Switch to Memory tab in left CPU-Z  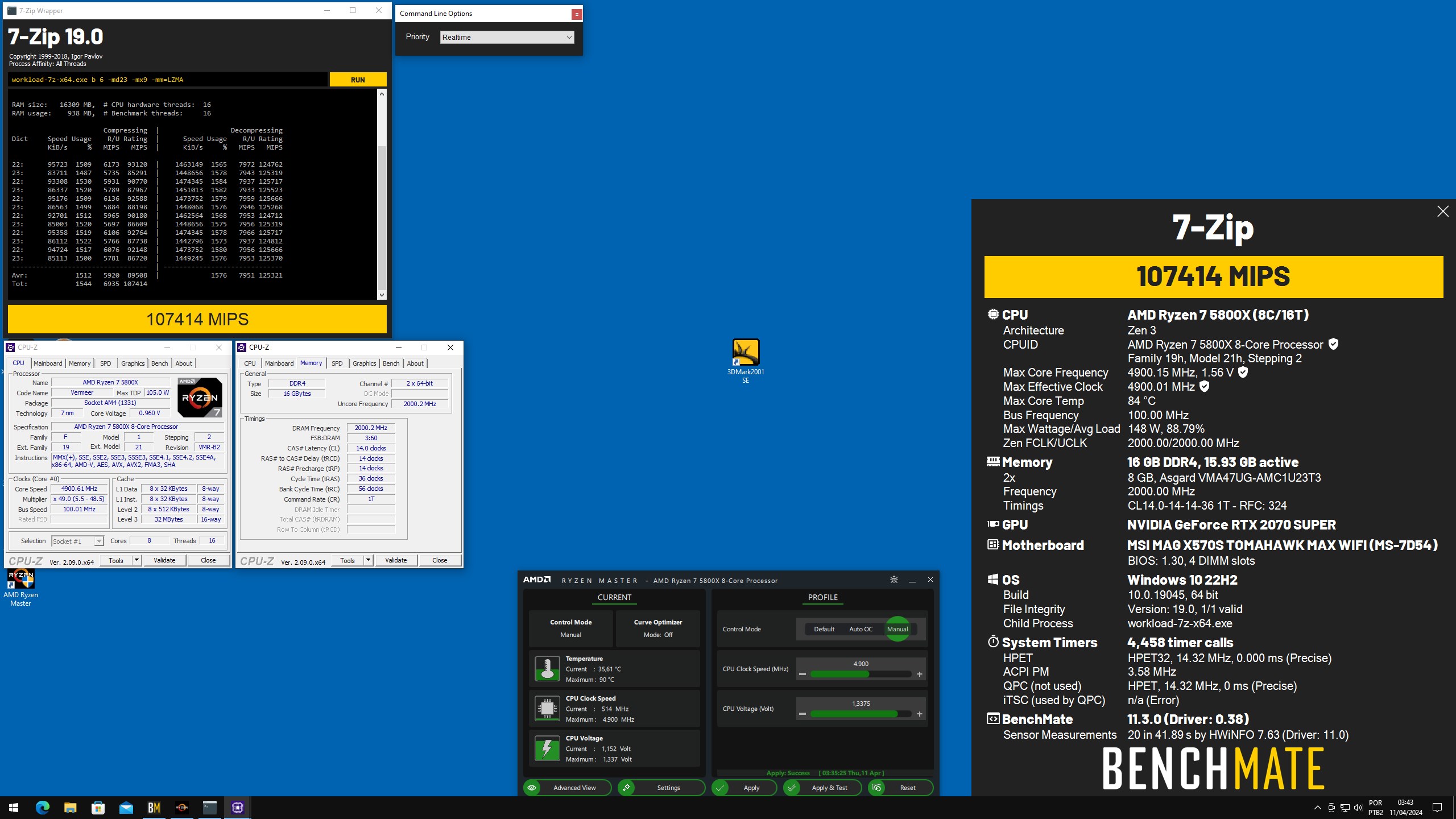80,363
